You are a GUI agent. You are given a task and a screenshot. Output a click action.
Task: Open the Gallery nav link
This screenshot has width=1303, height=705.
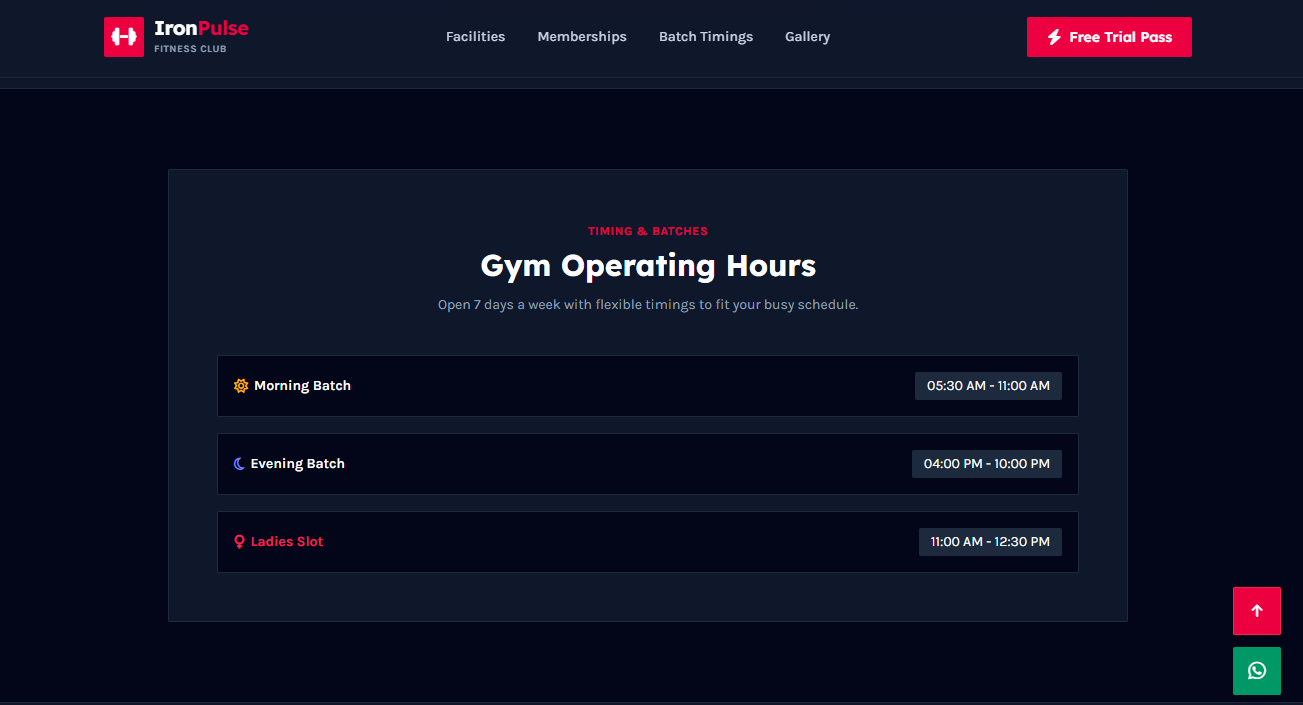(807, 37)
